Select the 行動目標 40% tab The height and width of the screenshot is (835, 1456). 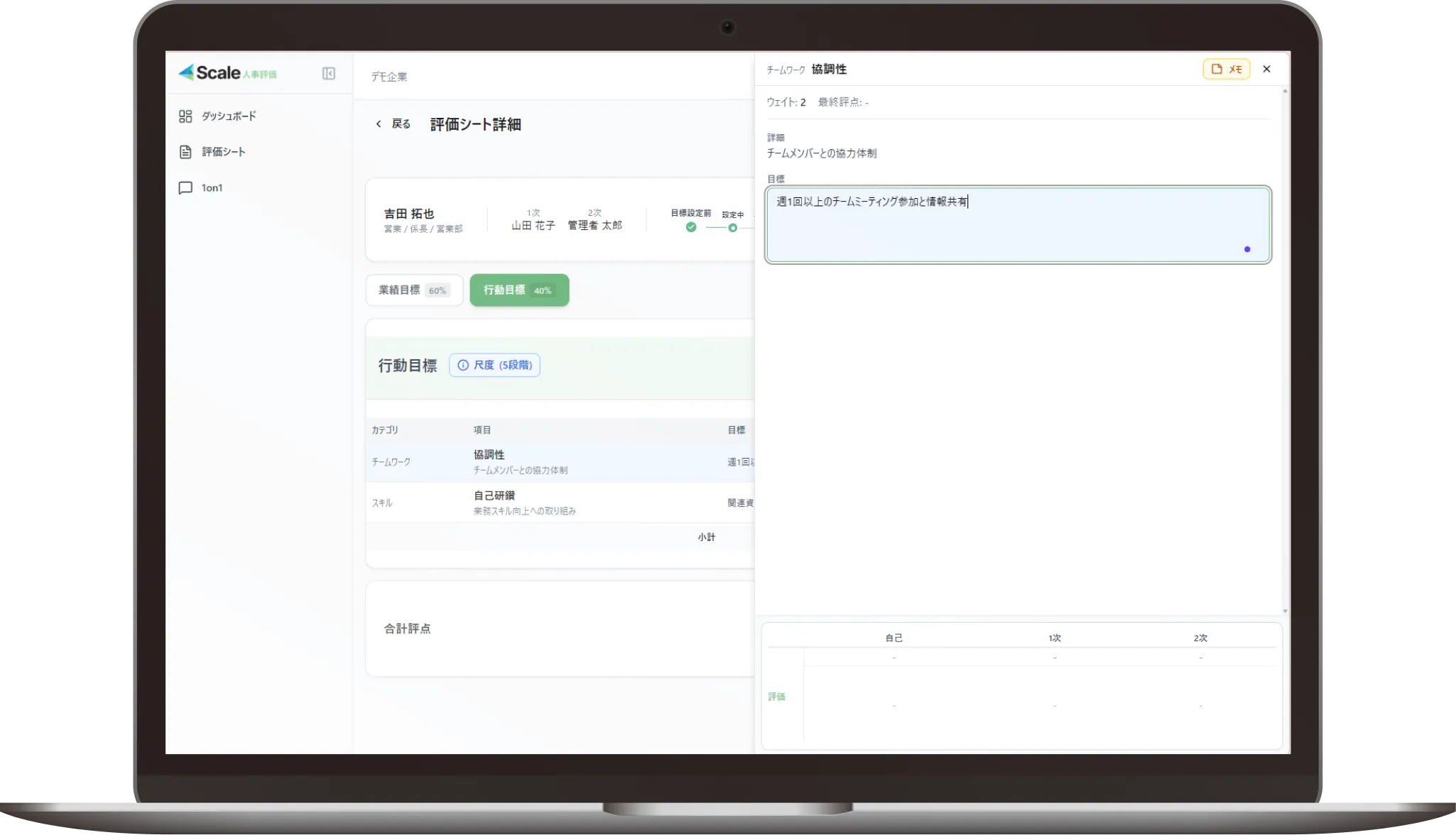click(x=519, y=290)
